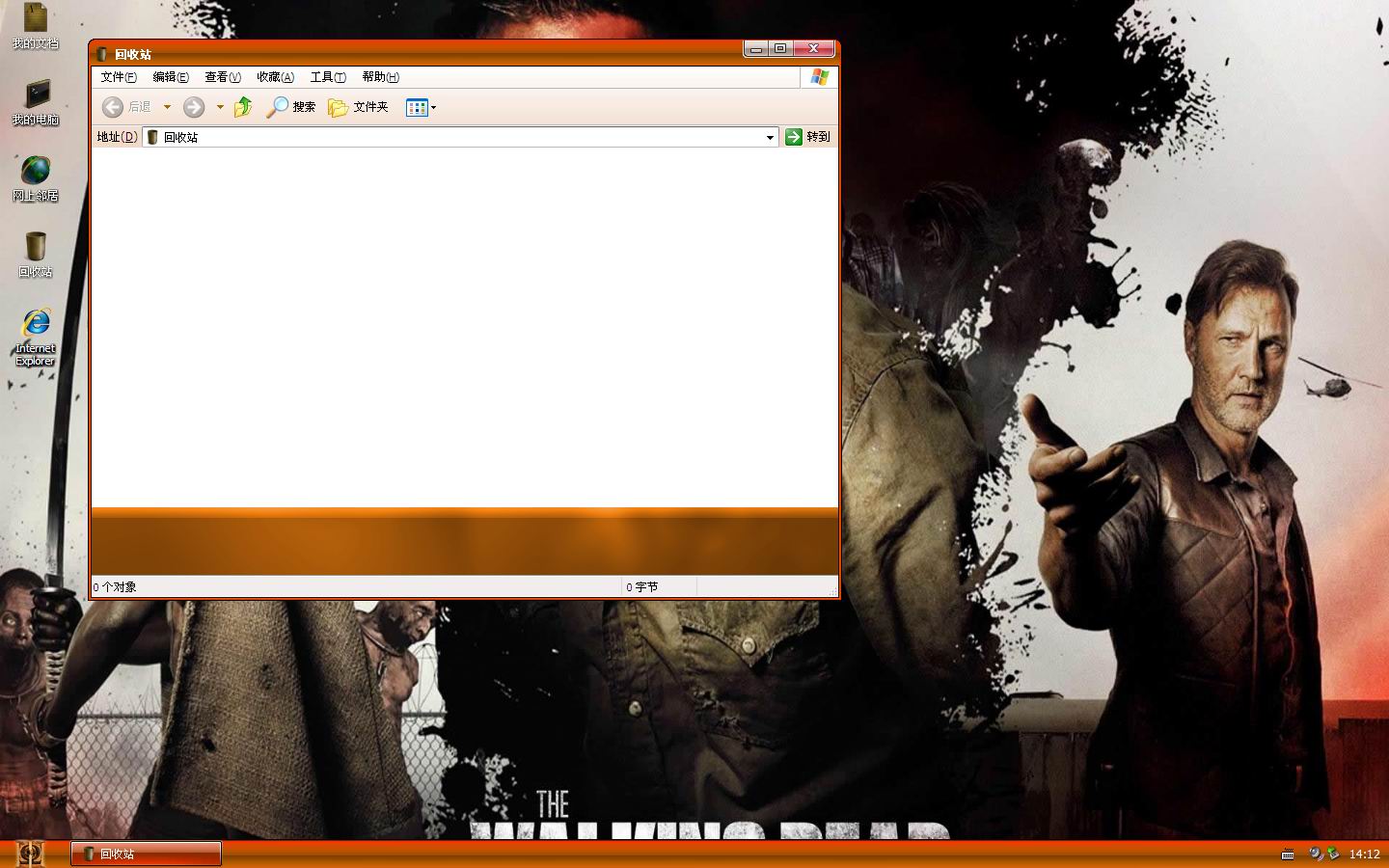Image resolution: width=1389 pixels, height=868 pixels.
Task: Open the 收藏(A) menu
Action: pos(275,77)
